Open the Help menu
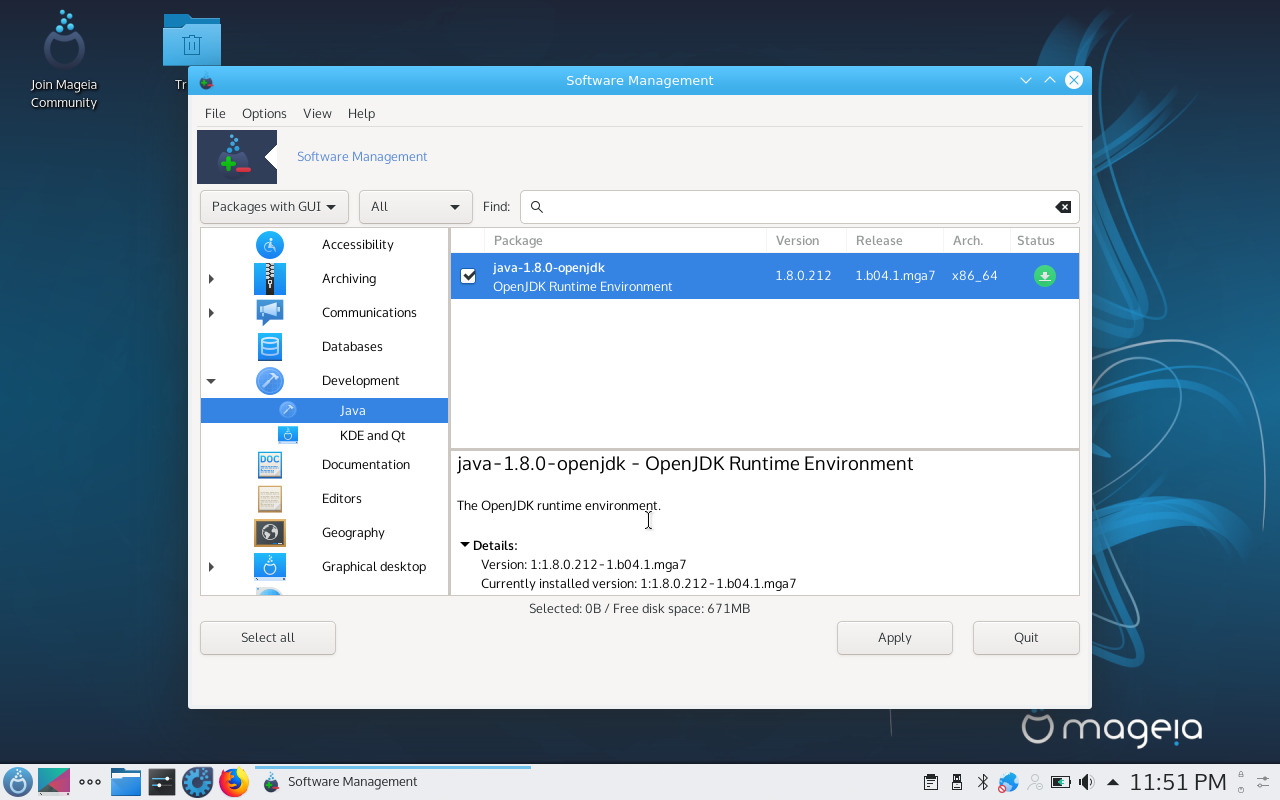The image size is (1280, 800). pos(361,114)
